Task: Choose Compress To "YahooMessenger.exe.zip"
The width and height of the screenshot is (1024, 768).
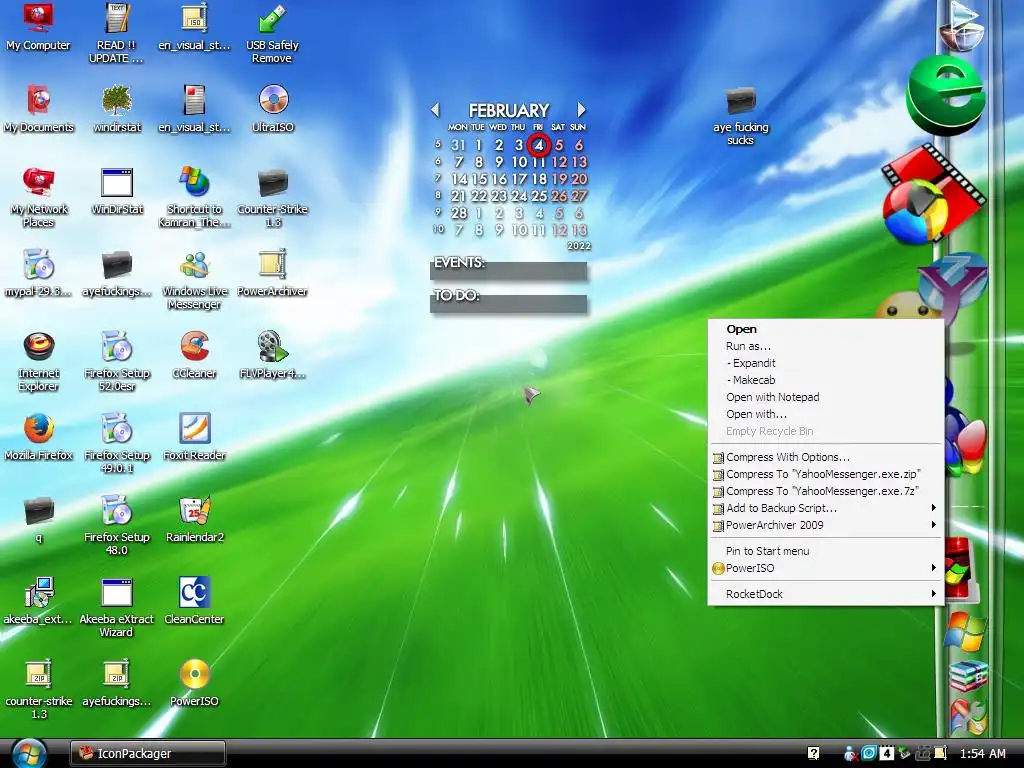Action: pyautogui.click(x=823, y=474)
